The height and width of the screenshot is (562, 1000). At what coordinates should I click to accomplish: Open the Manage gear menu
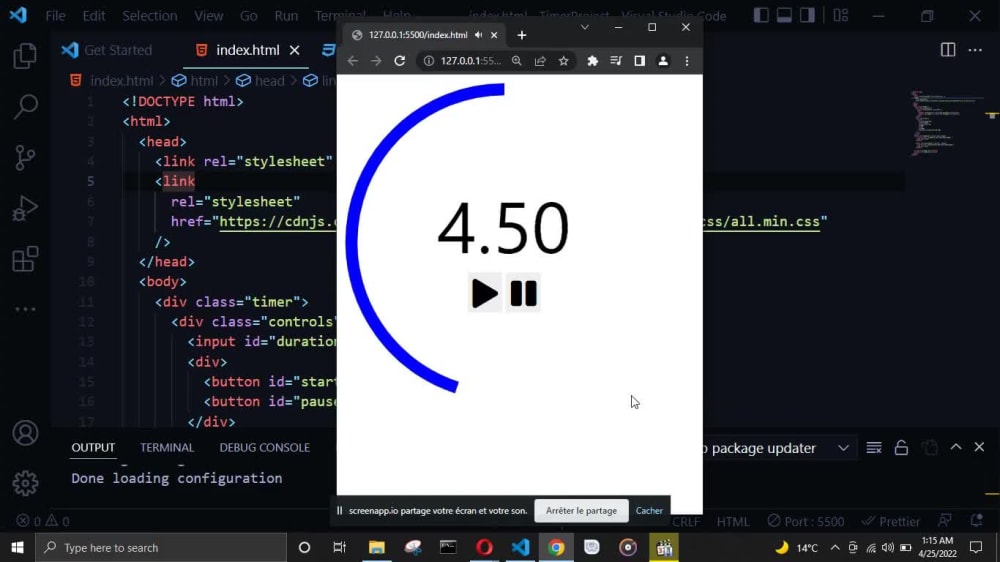tap(25, 483)
